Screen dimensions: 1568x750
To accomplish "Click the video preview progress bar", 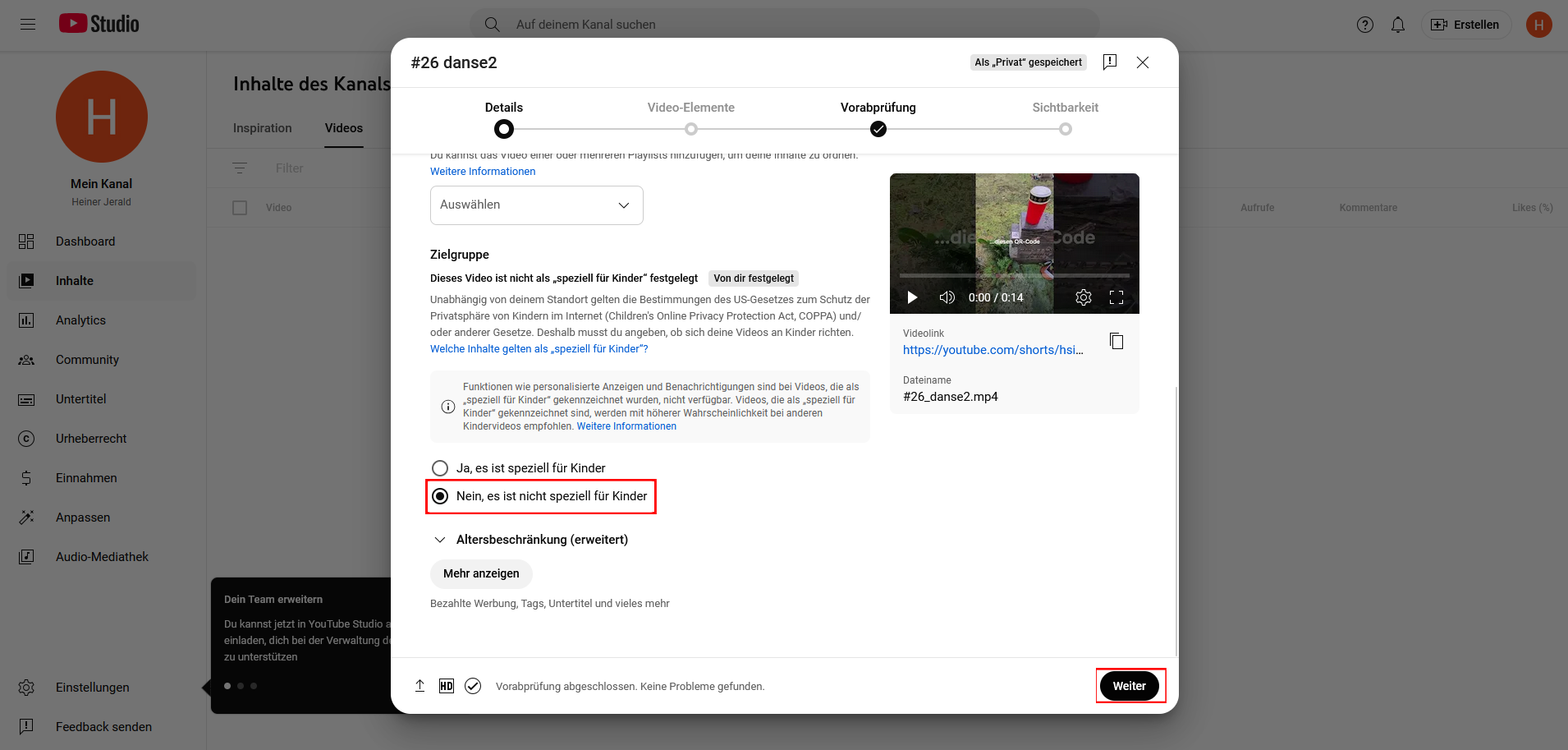I will (x=1014, y=276).
